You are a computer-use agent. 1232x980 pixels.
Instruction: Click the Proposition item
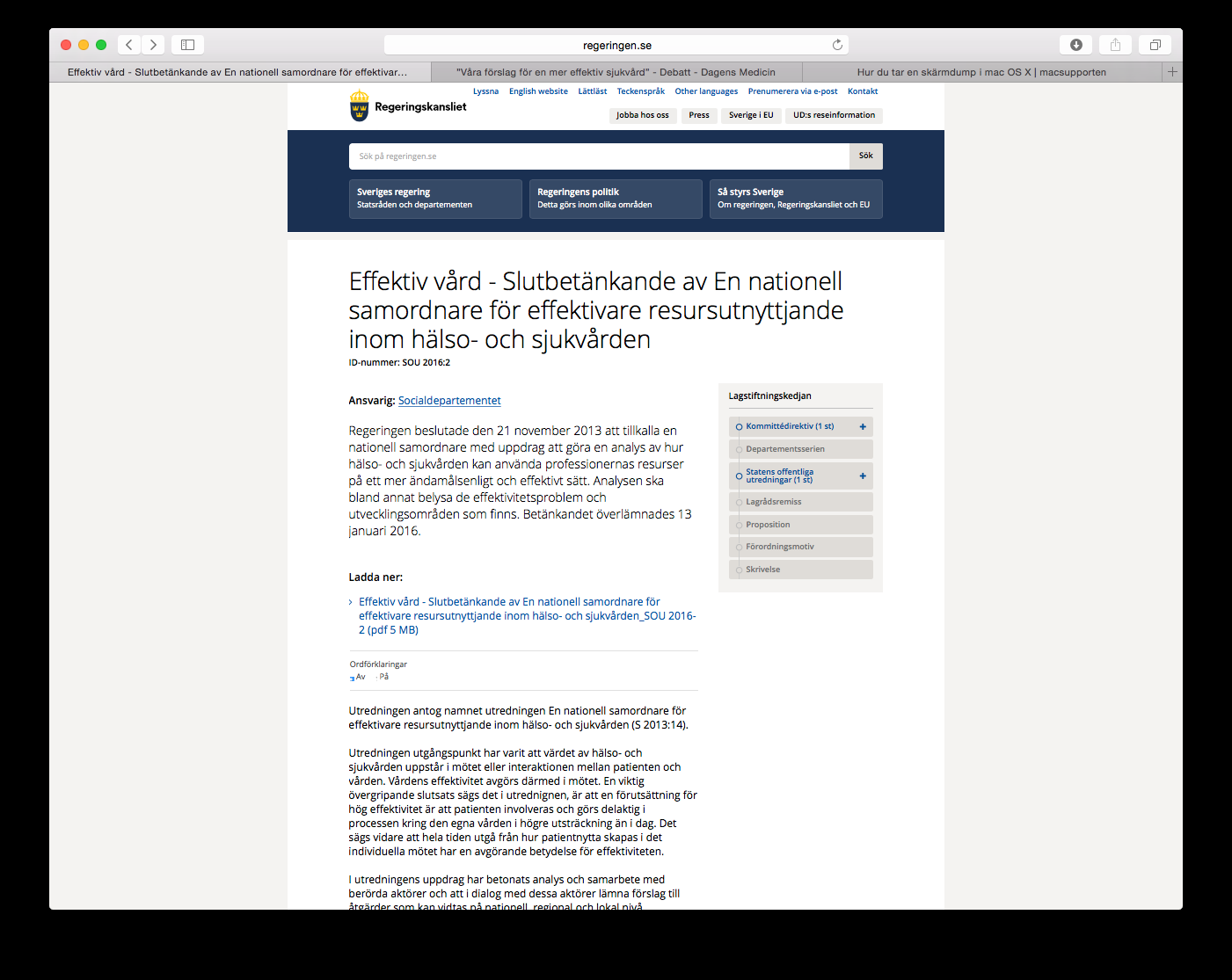(801, 525)
